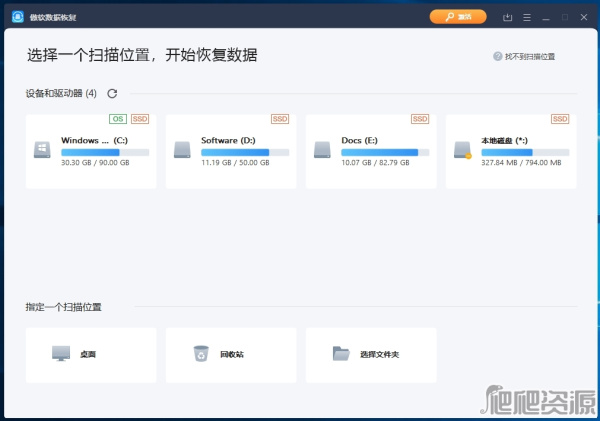The height and width of the screenshot is (421, 600).
Task: Click the 10.07 GB / 82.79 GB text
Action: click(x=375, y=163)
